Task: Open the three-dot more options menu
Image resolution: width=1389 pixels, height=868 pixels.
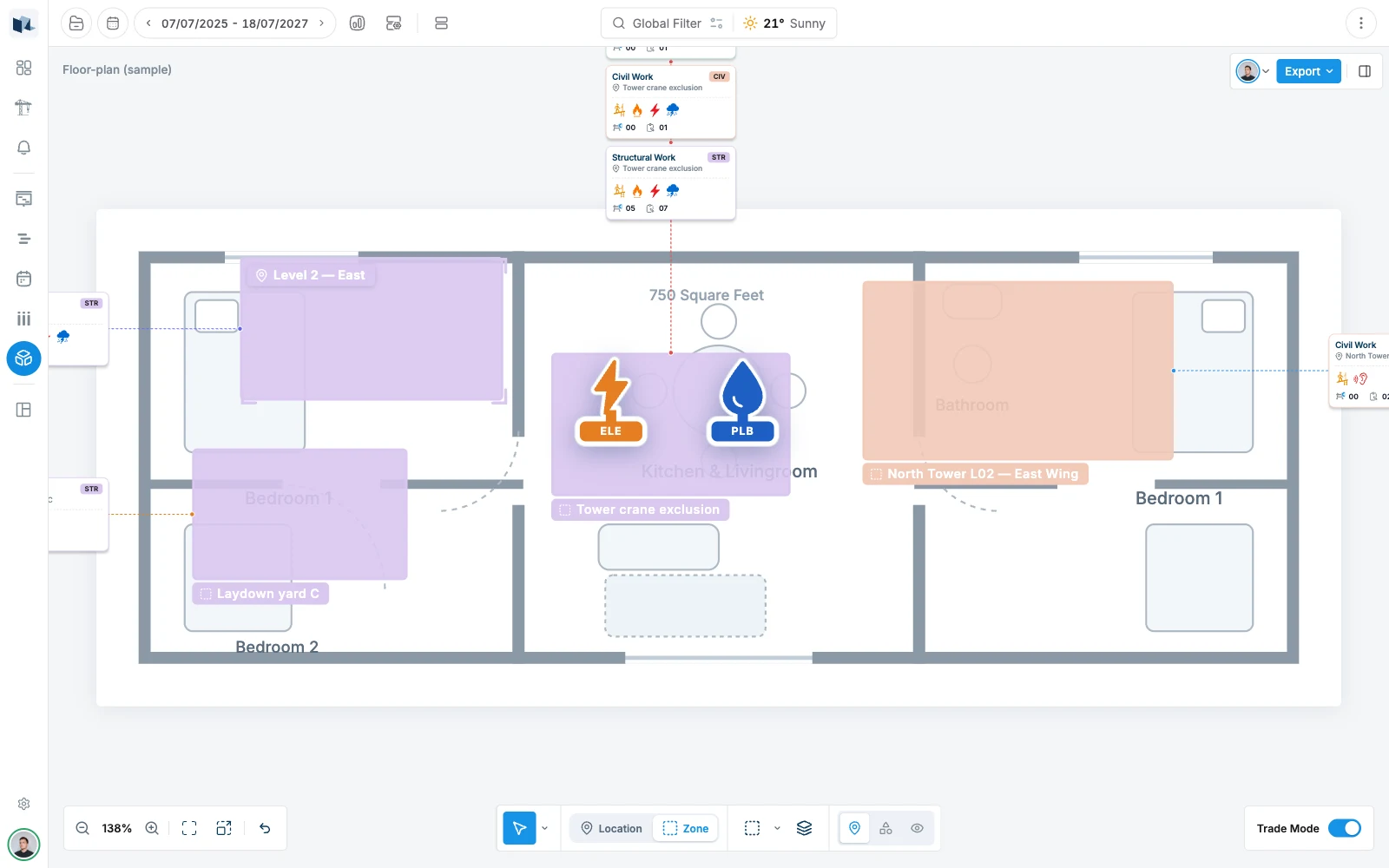Action: click(1360, 23)
